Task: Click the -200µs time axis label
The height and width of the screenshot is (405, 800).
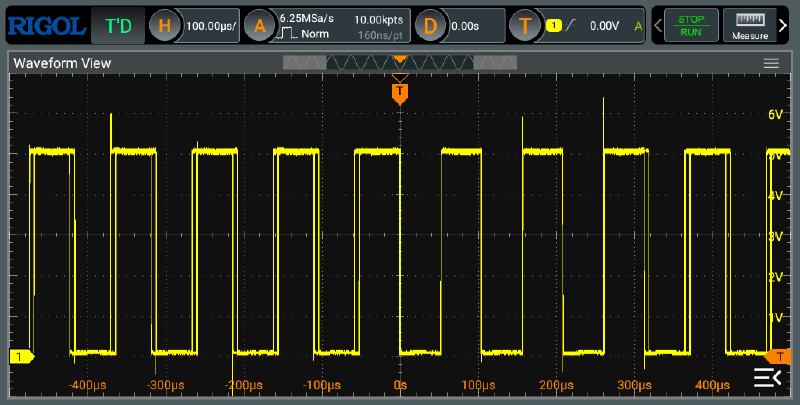Action: point(244,385)
